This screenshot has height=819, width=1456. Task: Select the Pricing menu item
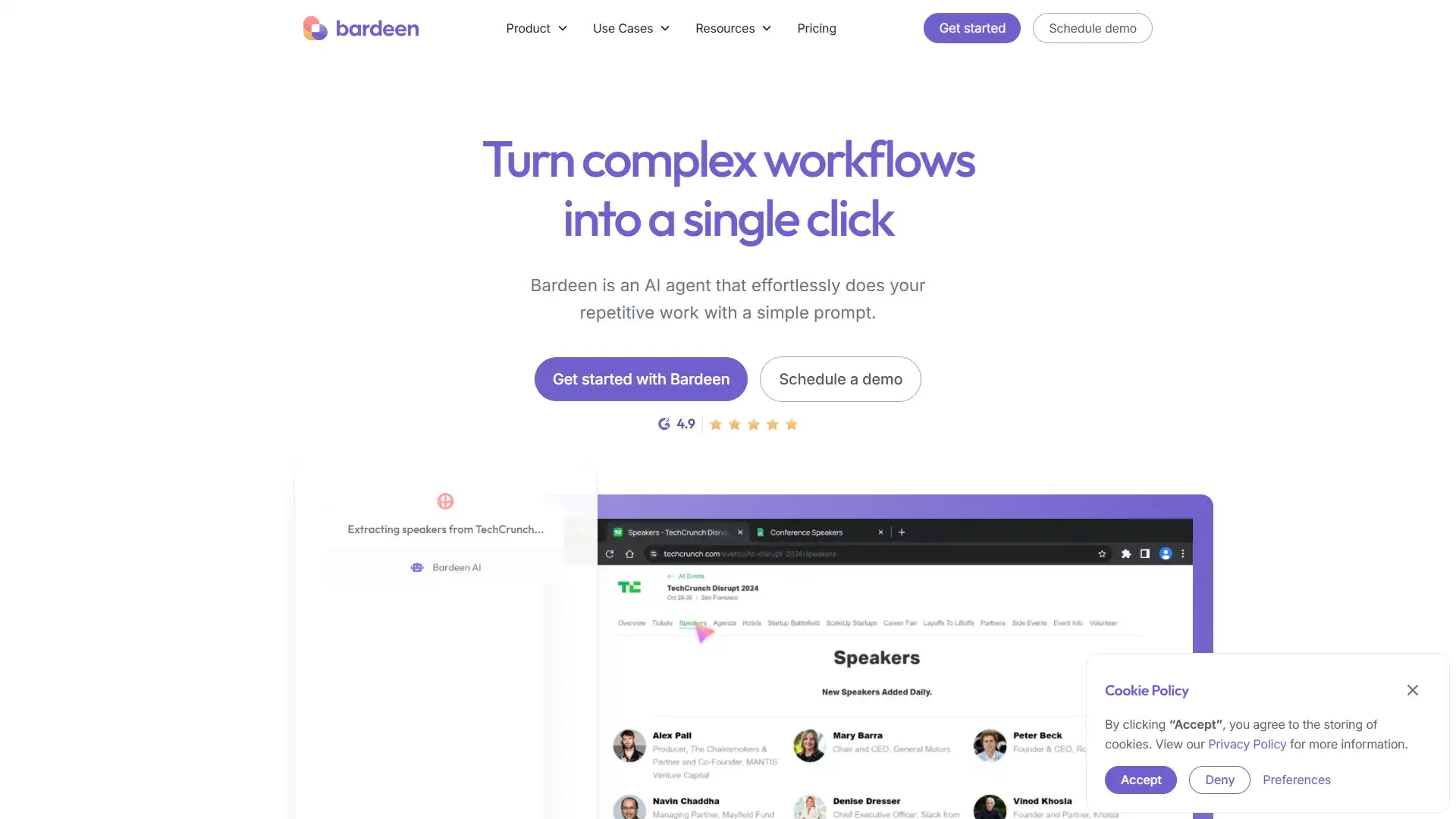[816, 28]
